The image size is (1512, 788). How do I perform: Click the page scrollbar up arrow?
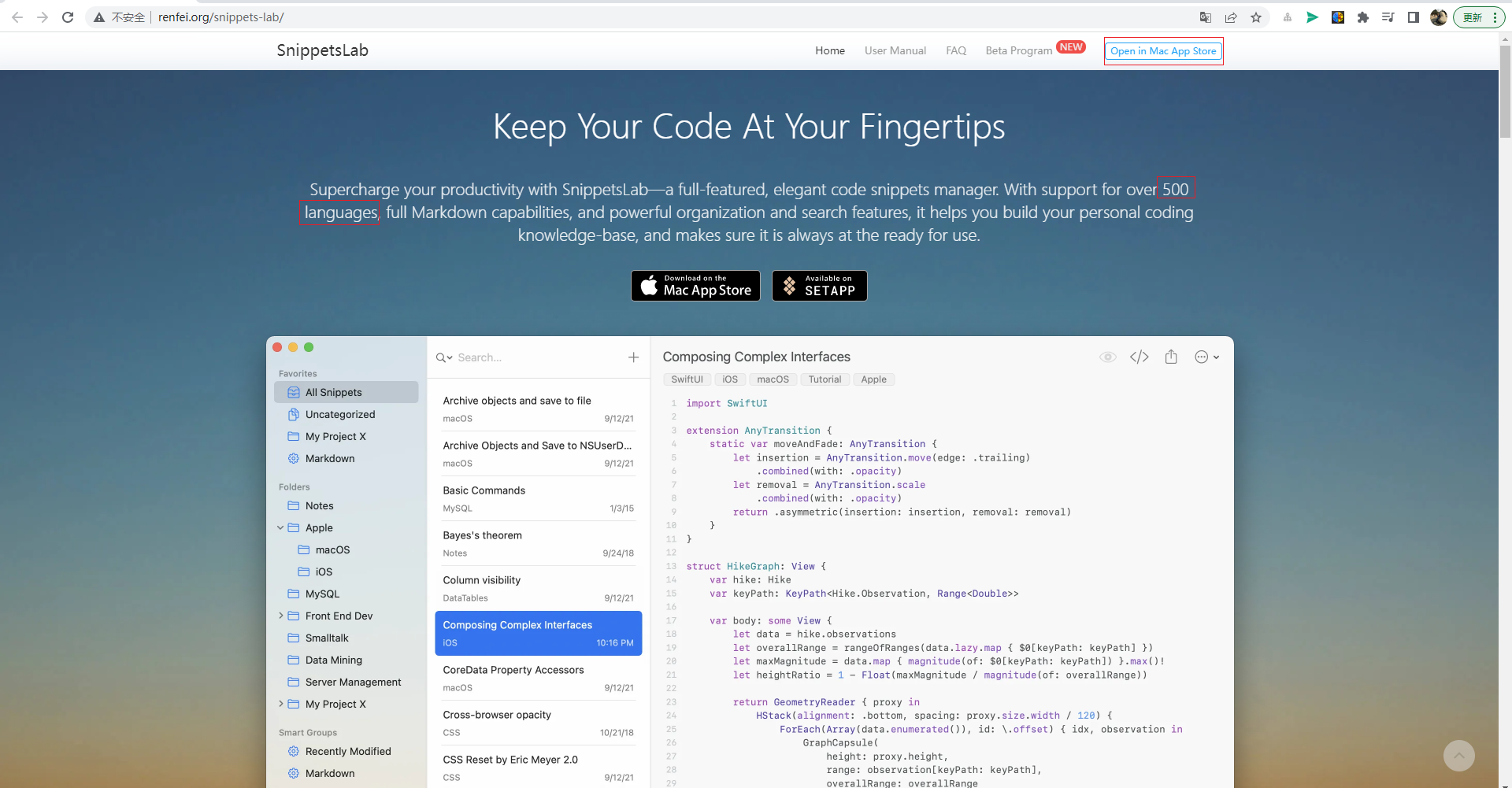point(1505,39)
